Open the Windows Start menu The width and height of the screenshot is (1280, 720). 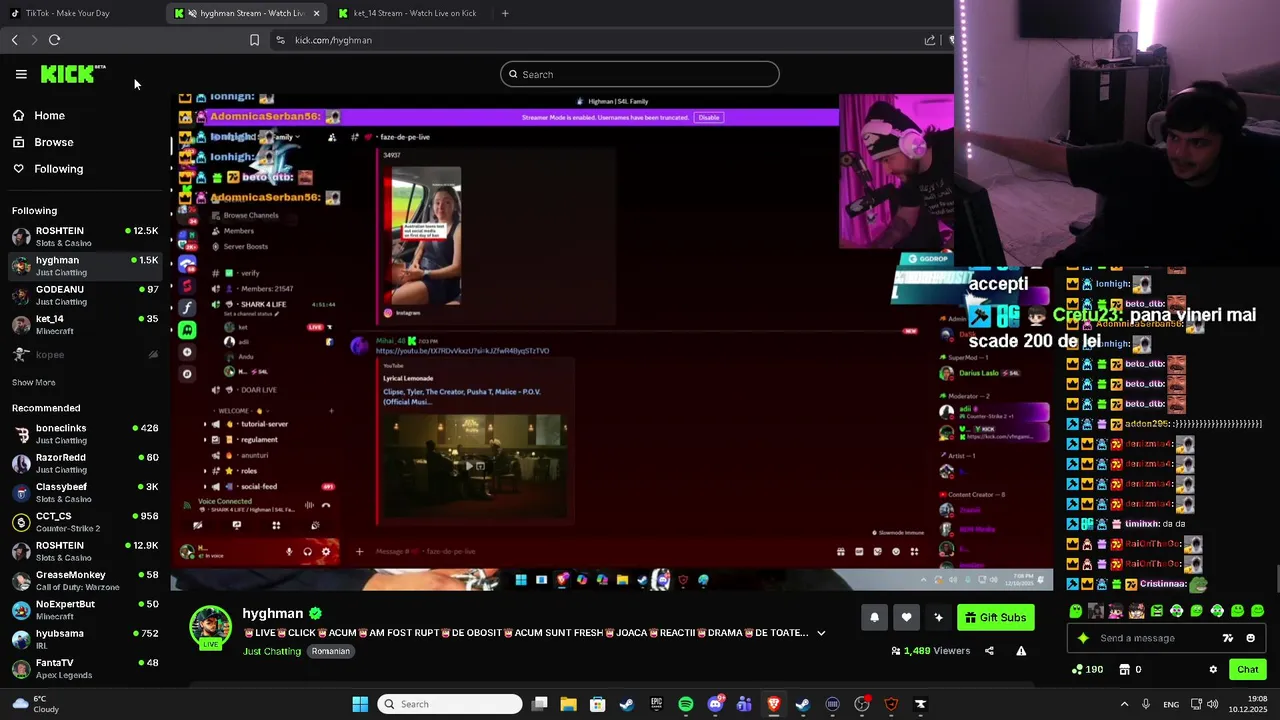point(360,704)
